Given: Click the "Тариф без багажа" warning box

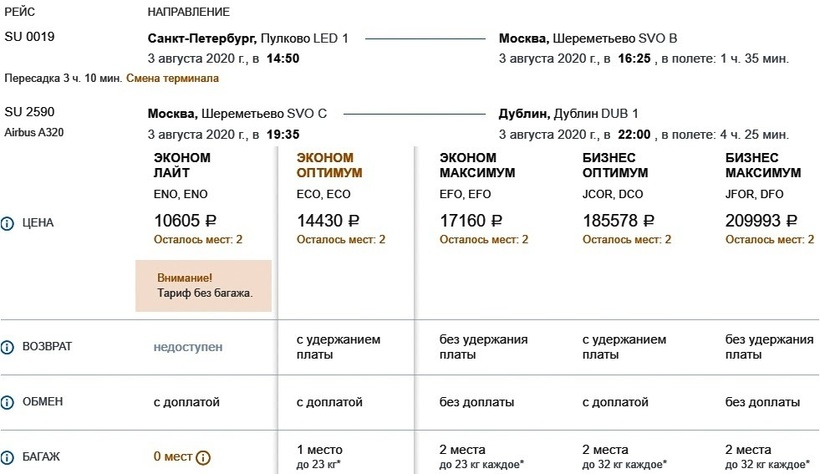Looking at the screenshot, I should pos(204,285).
